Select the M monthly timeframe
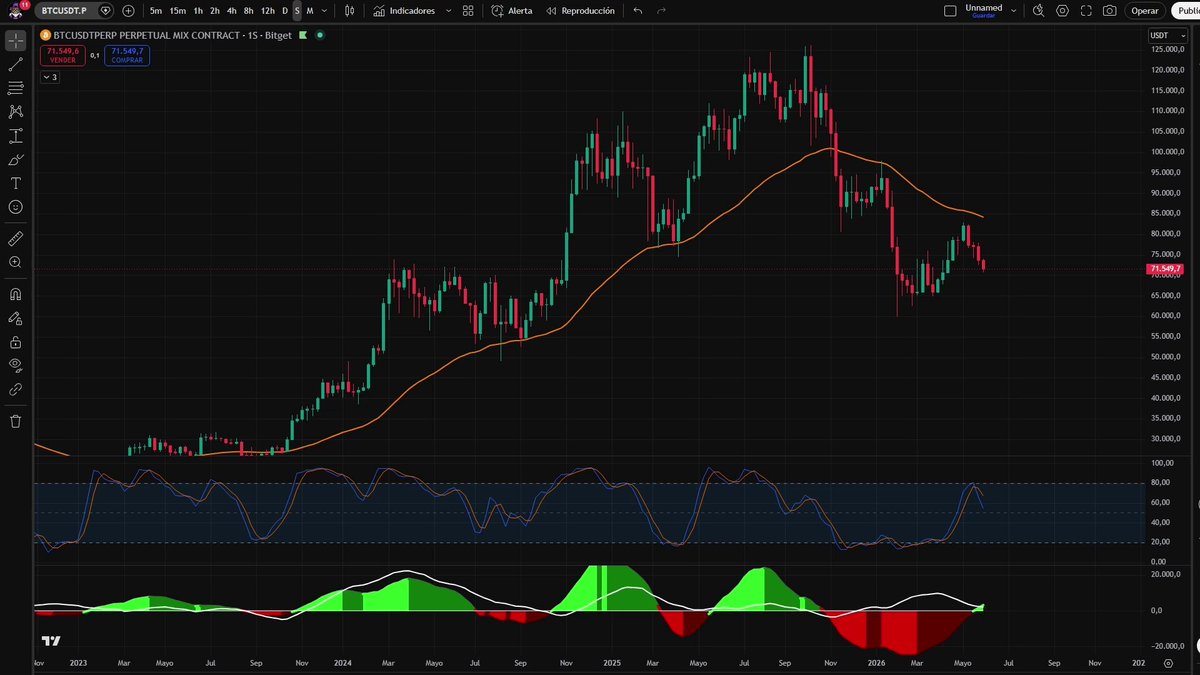Viewport: 1200px width, 675px height. [310, 11]
